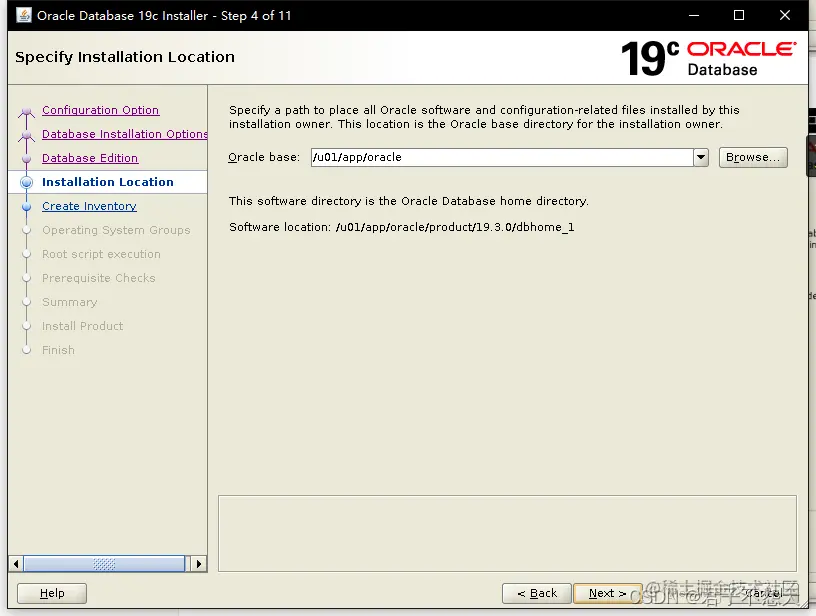Click the Operating System Groups step
The image size is (816, 616).
coord(116,230)
